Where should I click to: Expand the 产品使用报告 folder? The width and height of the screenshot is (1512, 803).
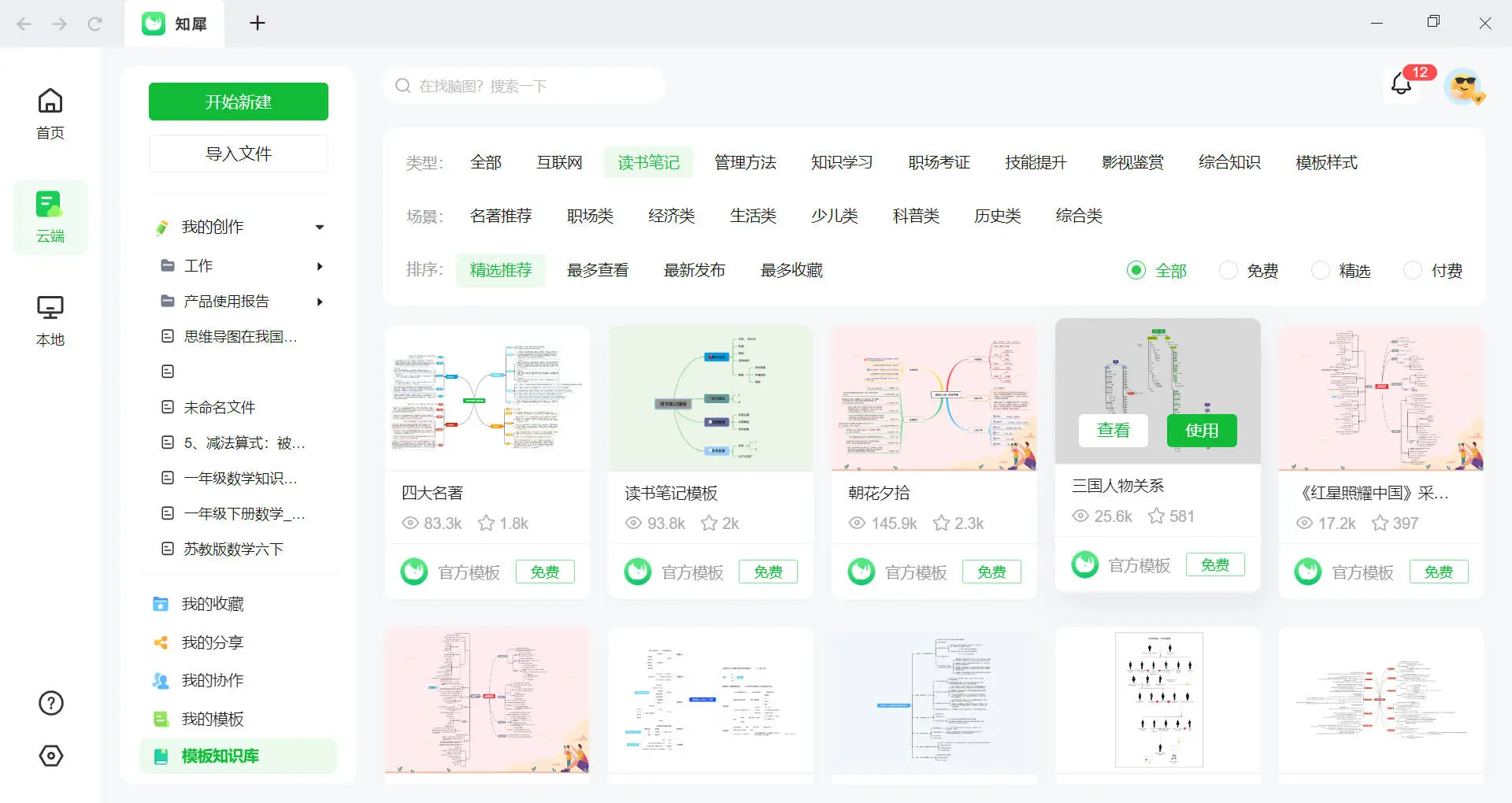320,302
